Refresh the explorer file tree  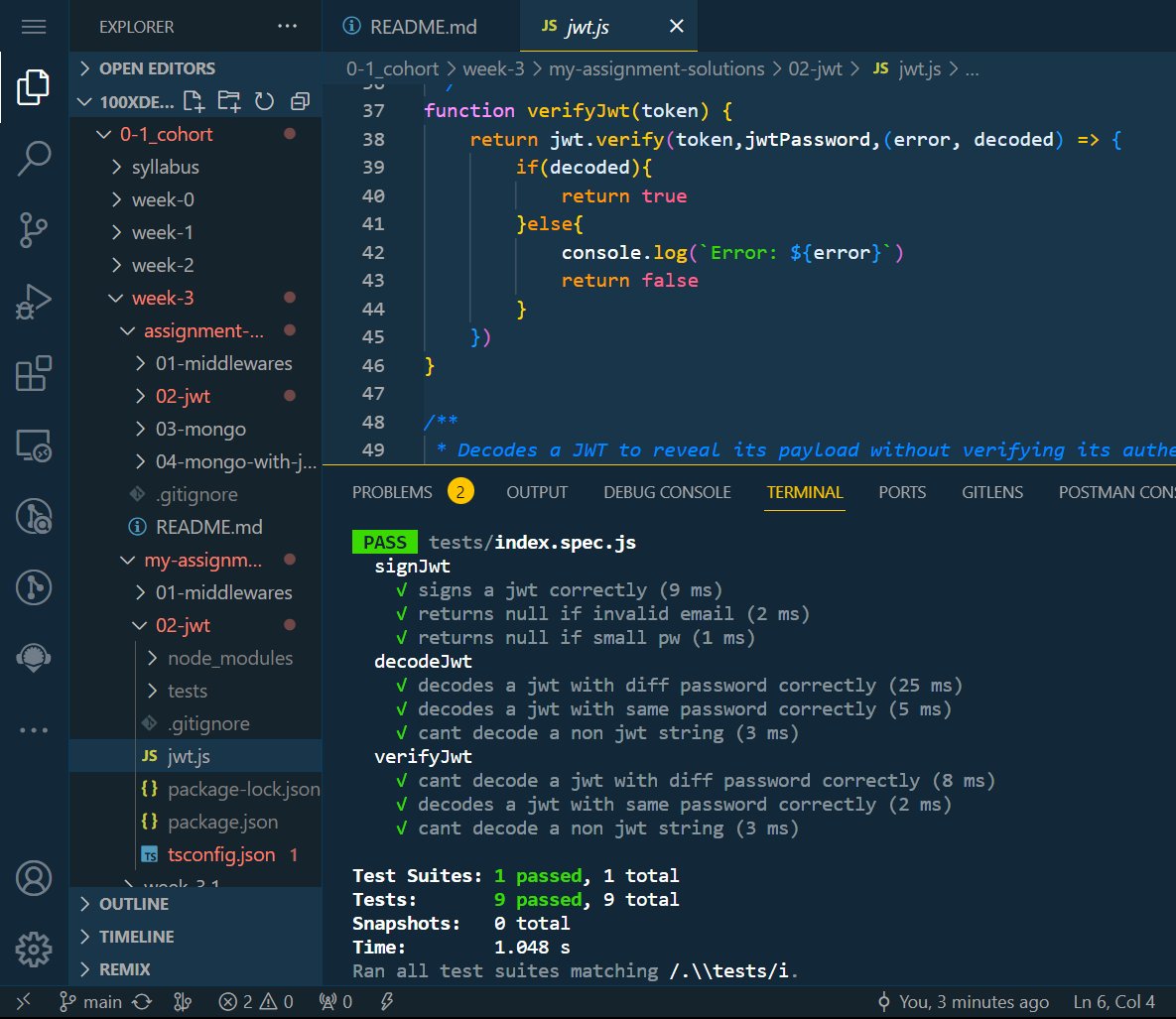[264, 101]
